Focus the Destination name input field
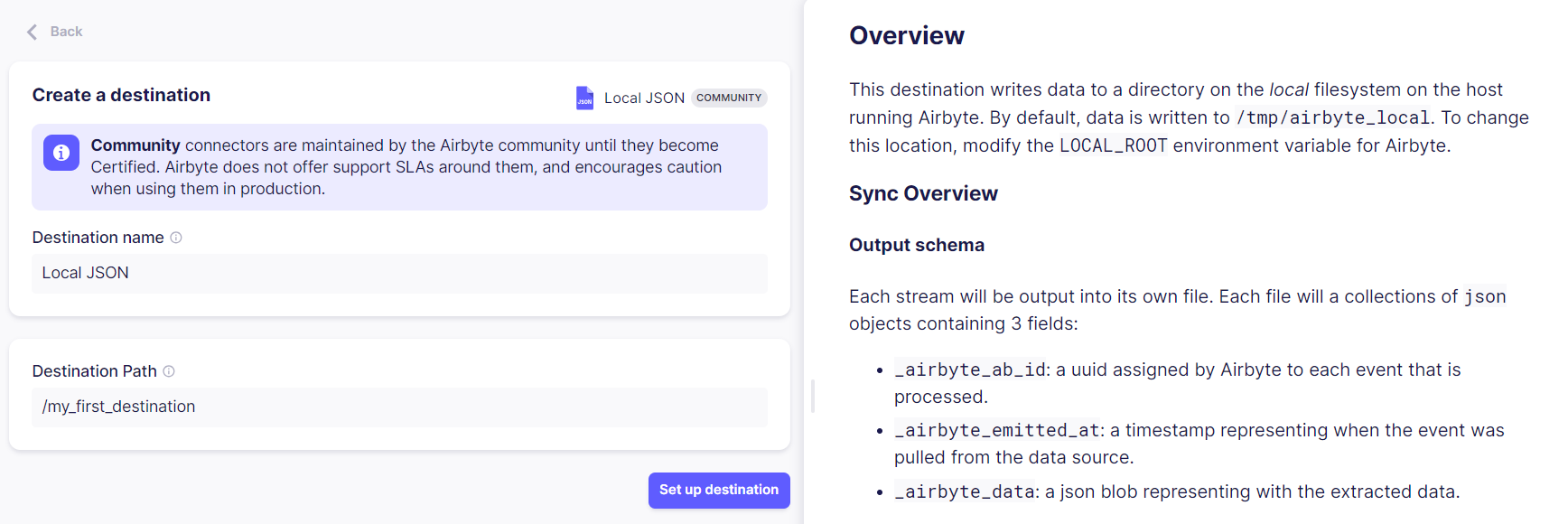1568x524 pixels. pyautogui.click(x=399, y=273)
